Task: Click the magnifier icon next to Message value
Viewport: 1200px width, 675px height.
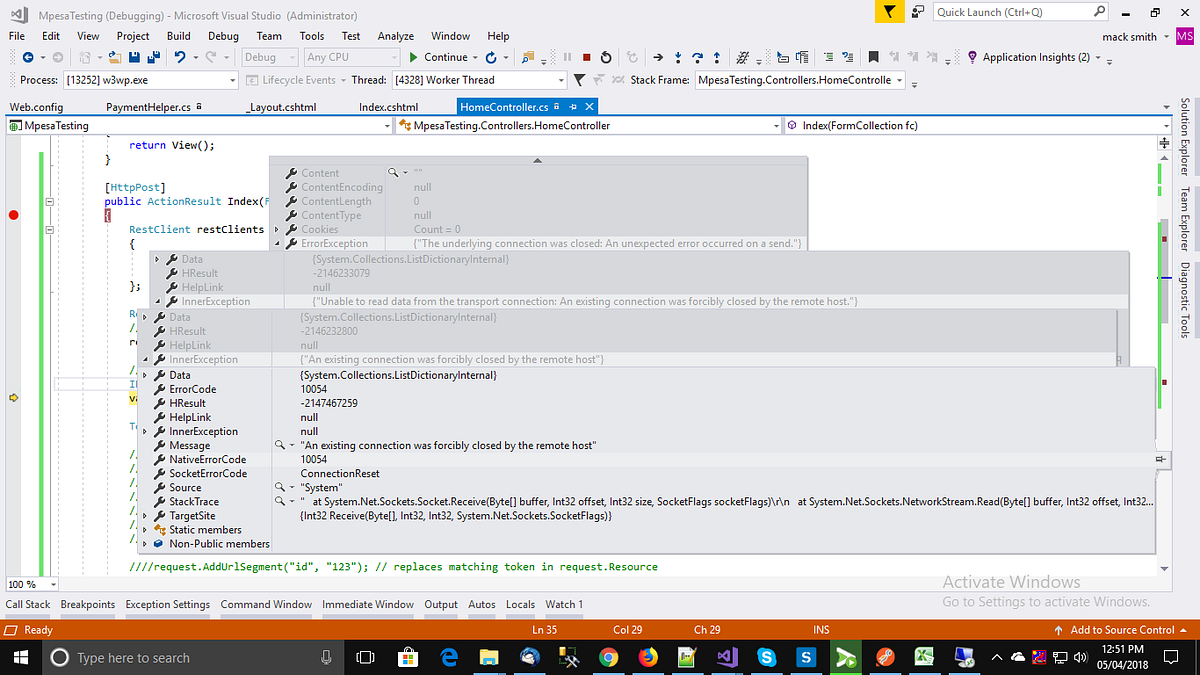Action: click(281, 446)
